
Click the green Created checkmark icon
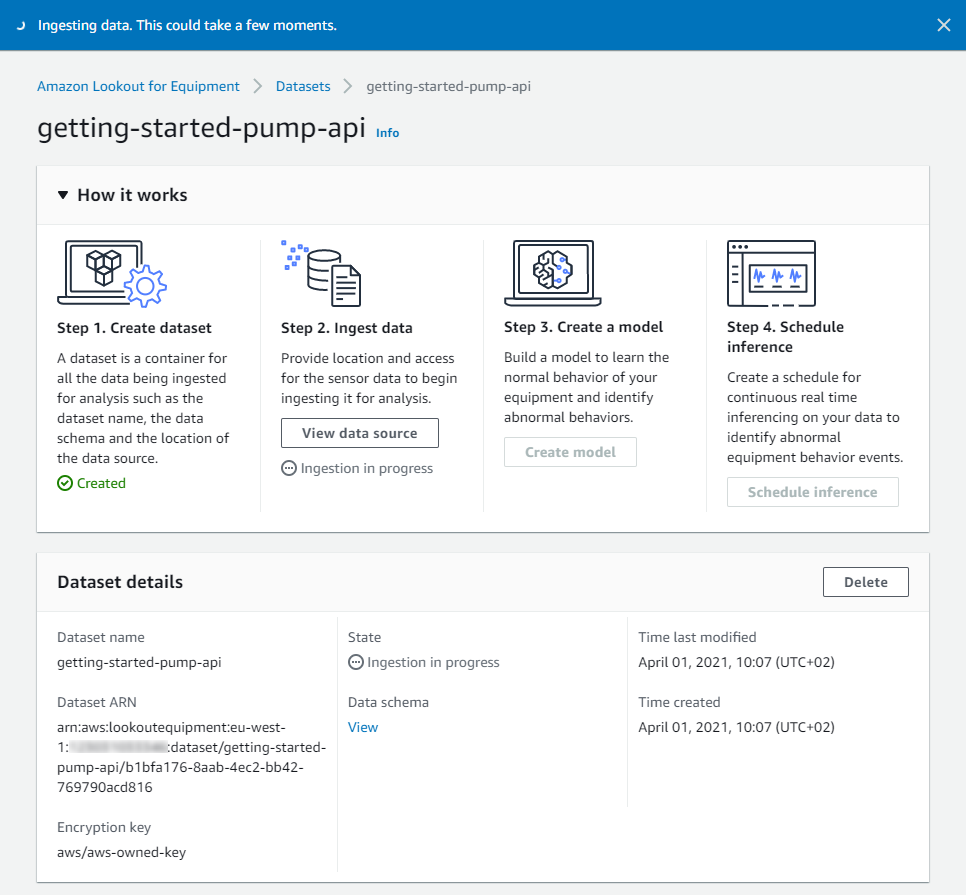point(65,484)
